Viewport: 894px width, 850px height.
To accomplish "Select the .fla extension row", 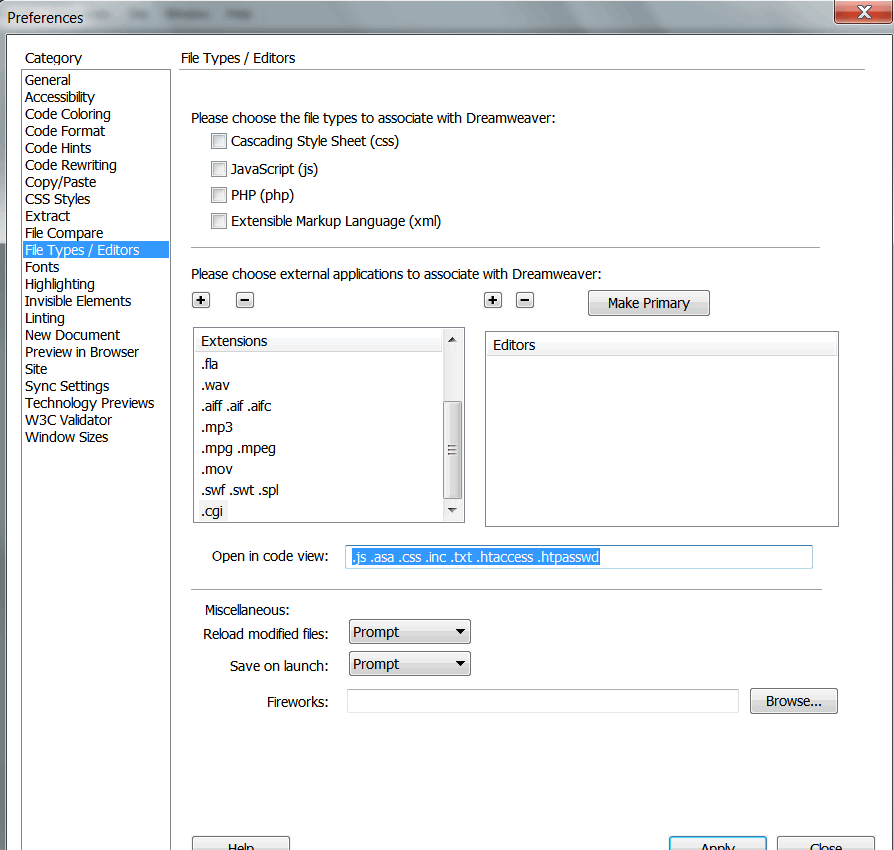I will 319,364.
